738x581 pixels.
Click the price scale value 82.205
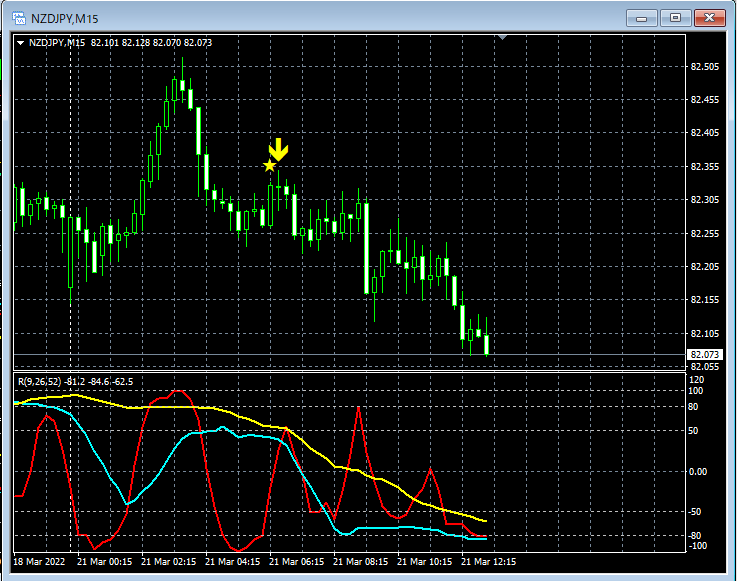tap(705, 266)
